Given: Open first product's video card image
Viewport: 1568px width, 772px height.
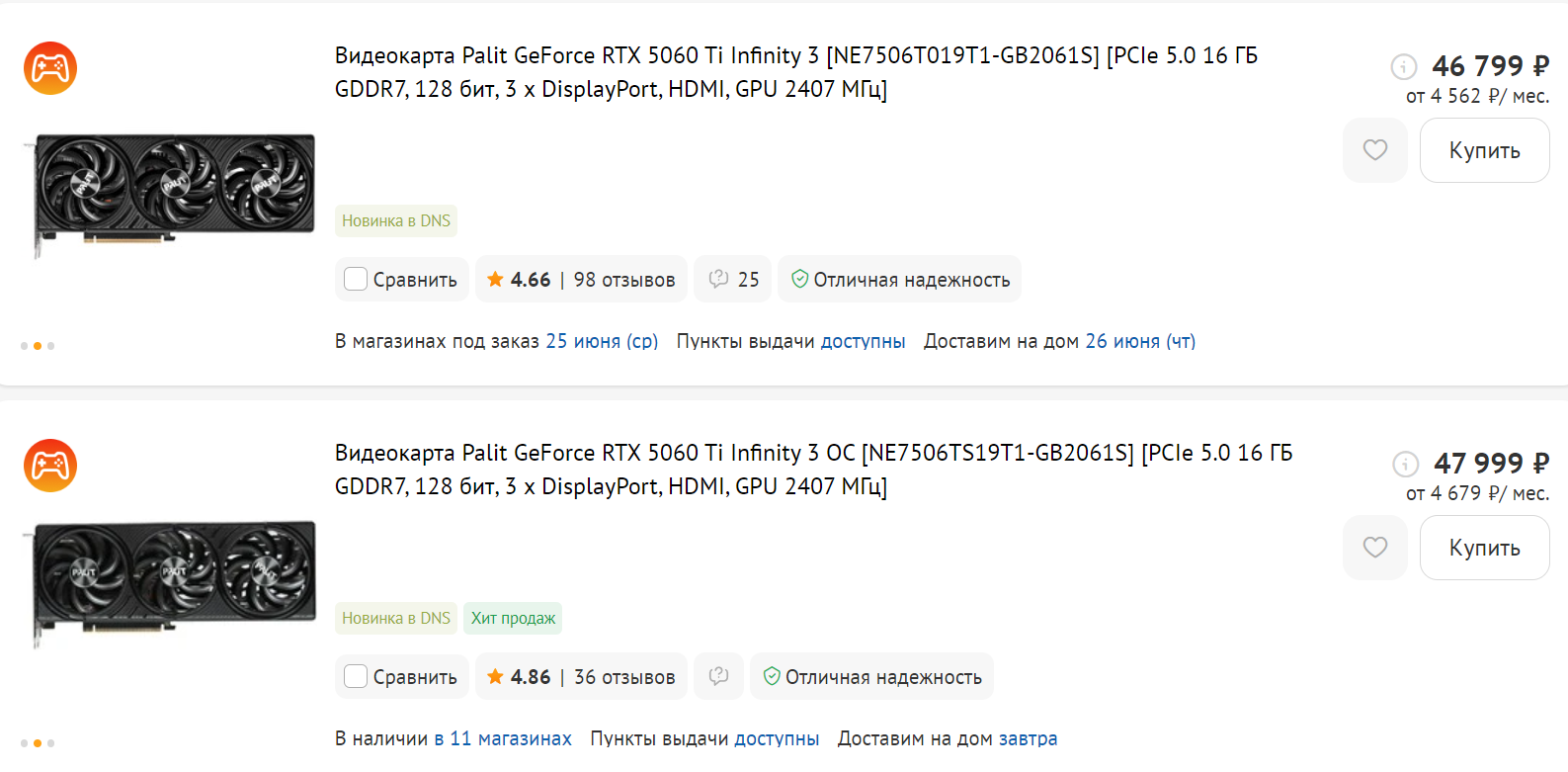Looking at the screenshot, I should click(168, 195).
